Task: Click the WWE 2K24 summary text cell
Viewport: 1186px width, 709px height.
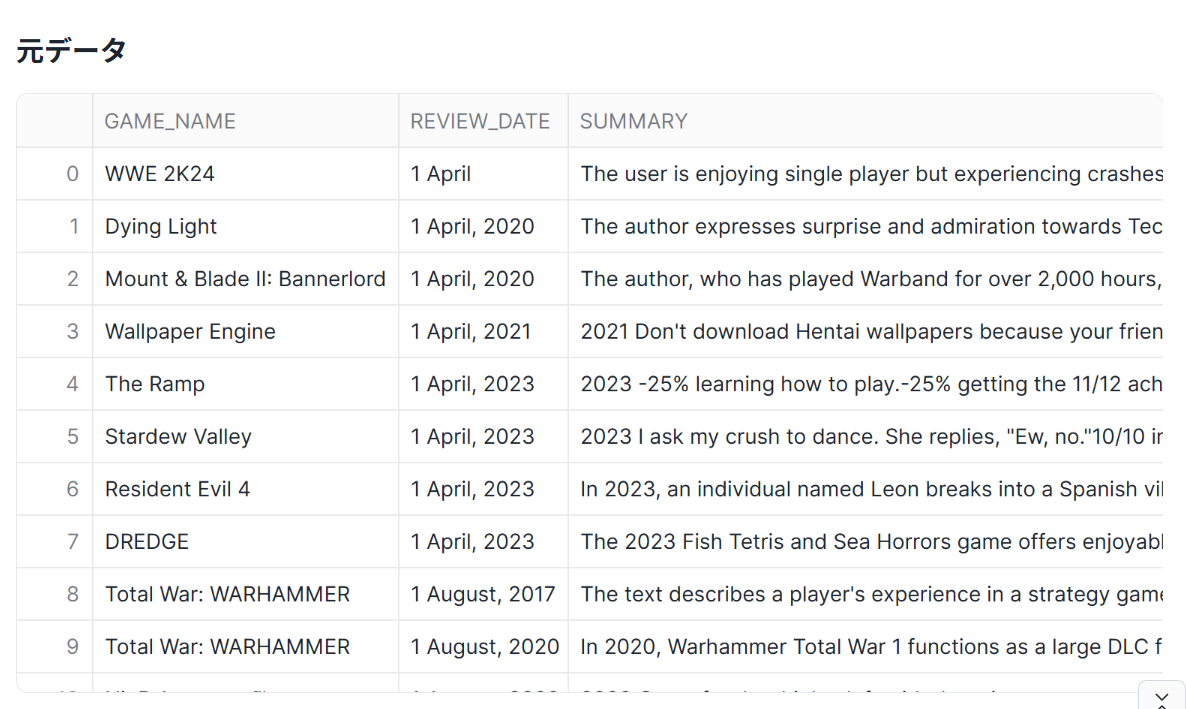Action: (870, 174)
